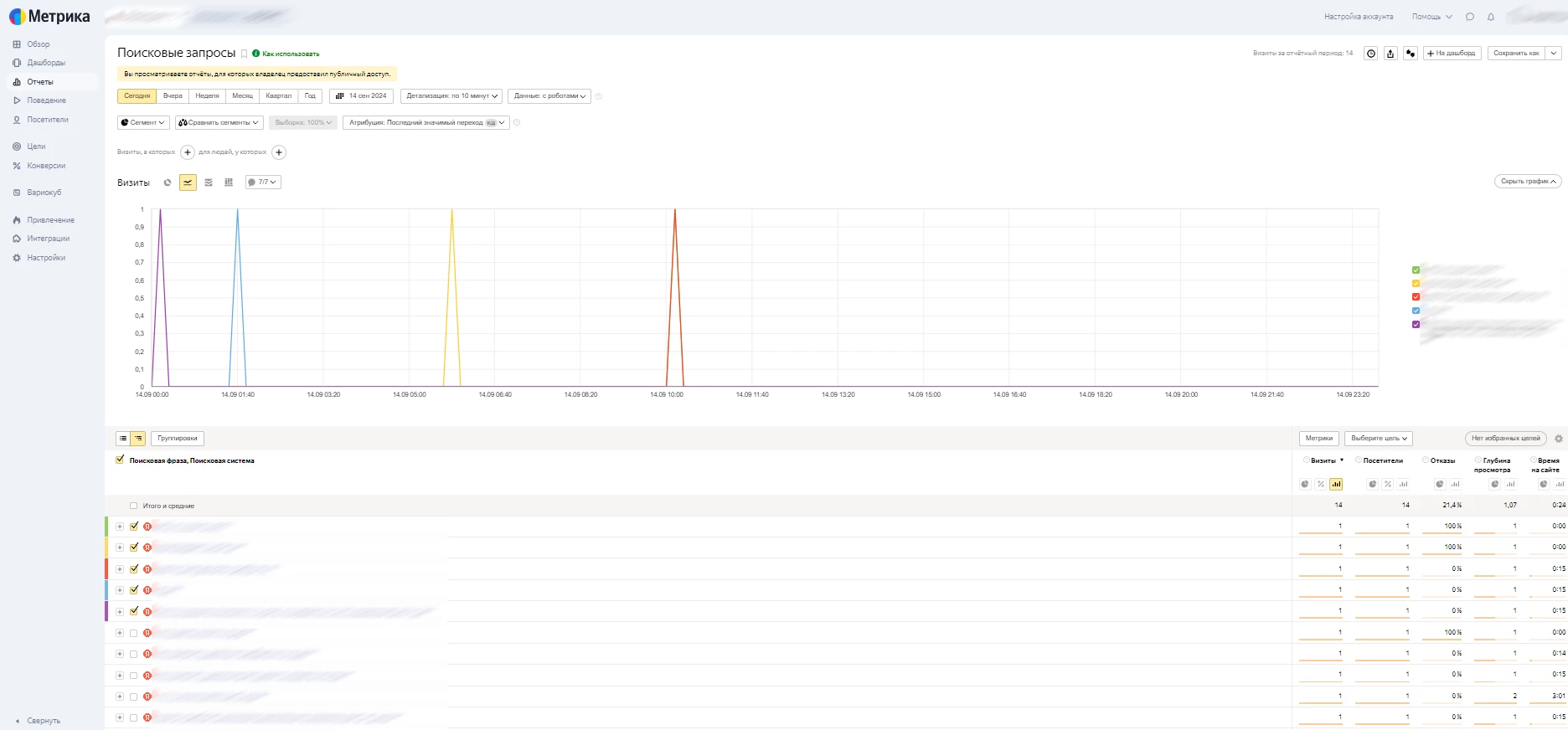Click the Скрыть график button
The height and width of the screenshot is (730, 1568).
tap(1528, 182)
